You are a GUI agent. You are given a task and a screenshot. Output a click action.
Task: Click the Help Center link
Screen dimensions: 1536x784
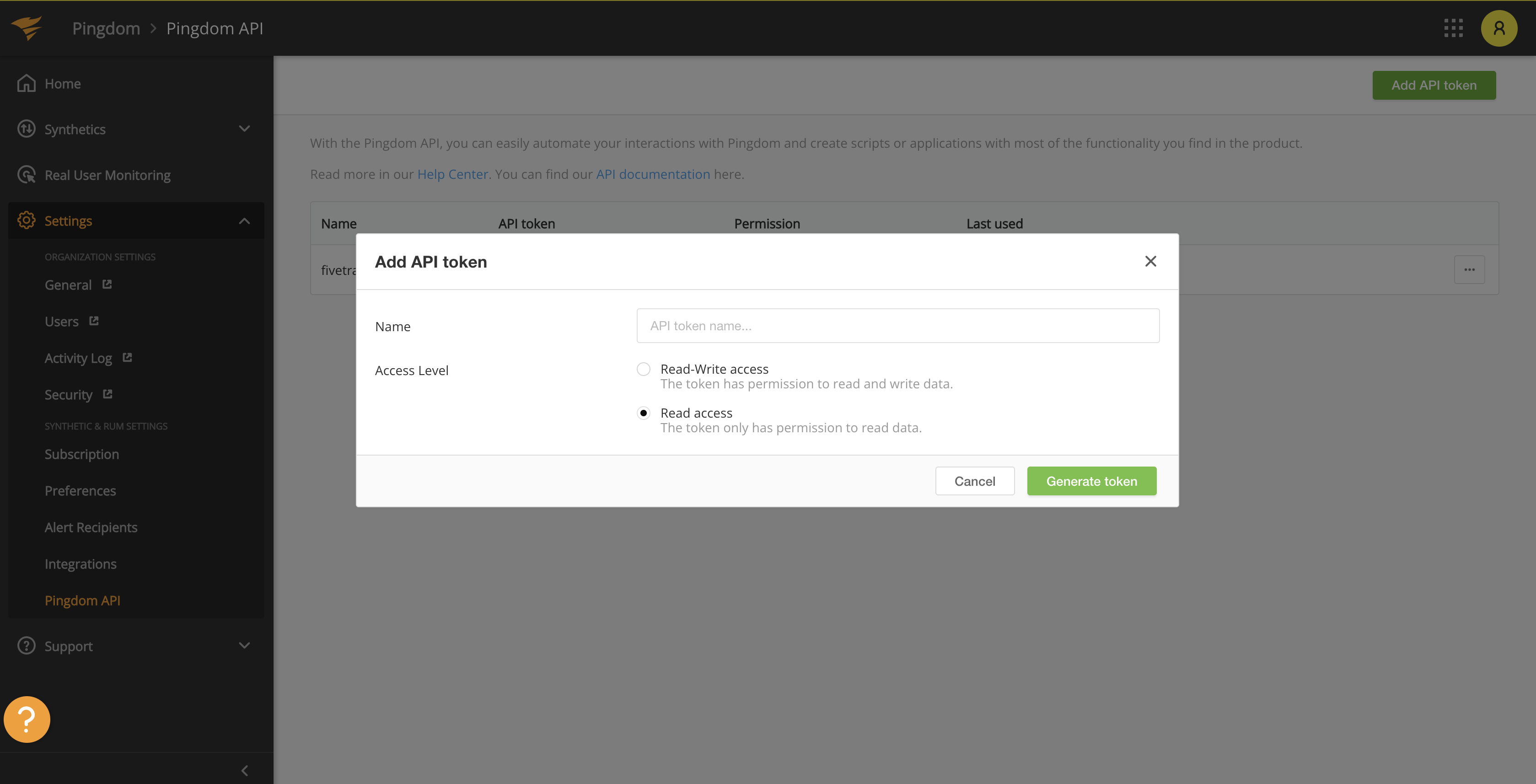pos(452,173)
